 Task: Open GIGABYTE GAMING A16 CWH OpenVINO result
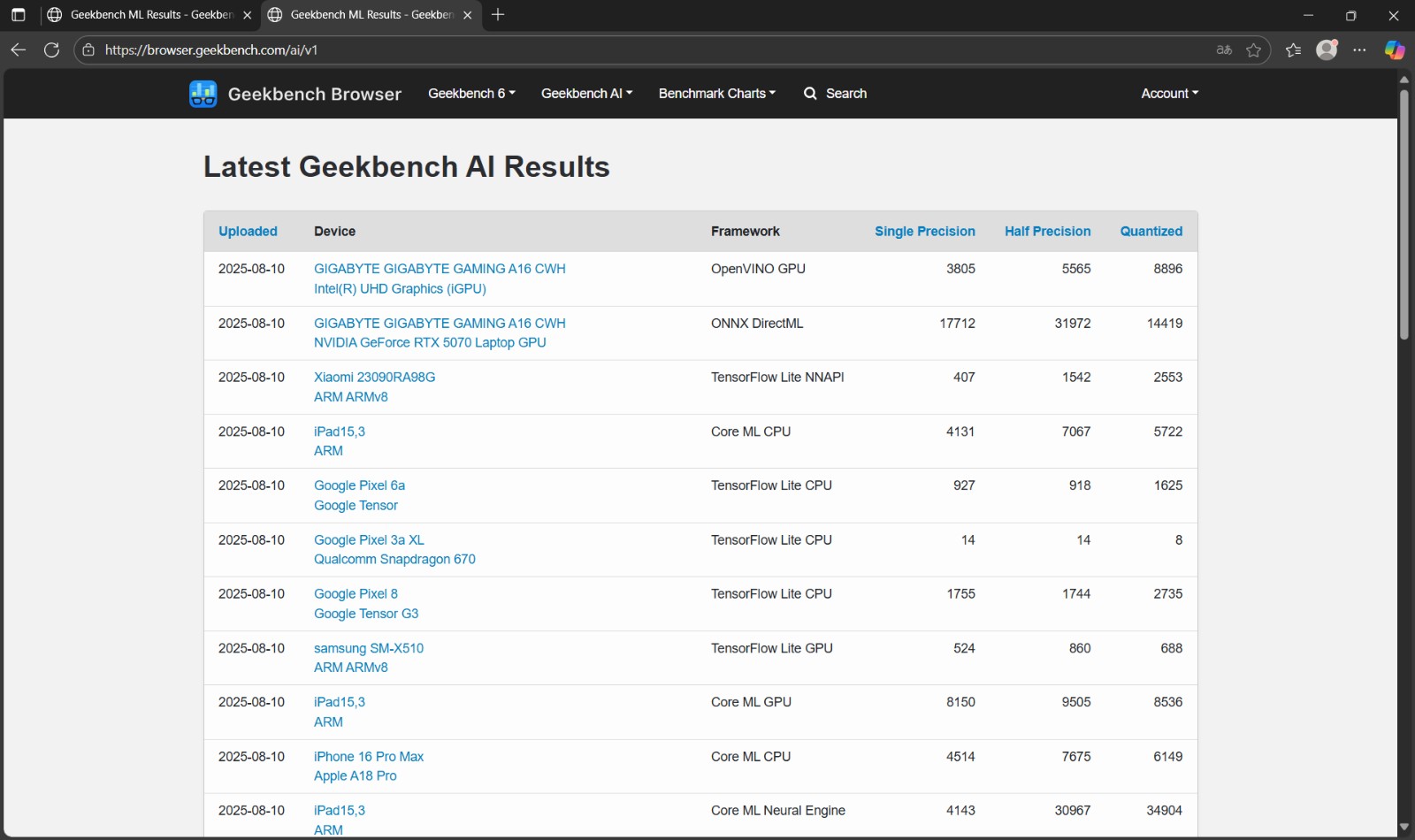pos(440,269)
